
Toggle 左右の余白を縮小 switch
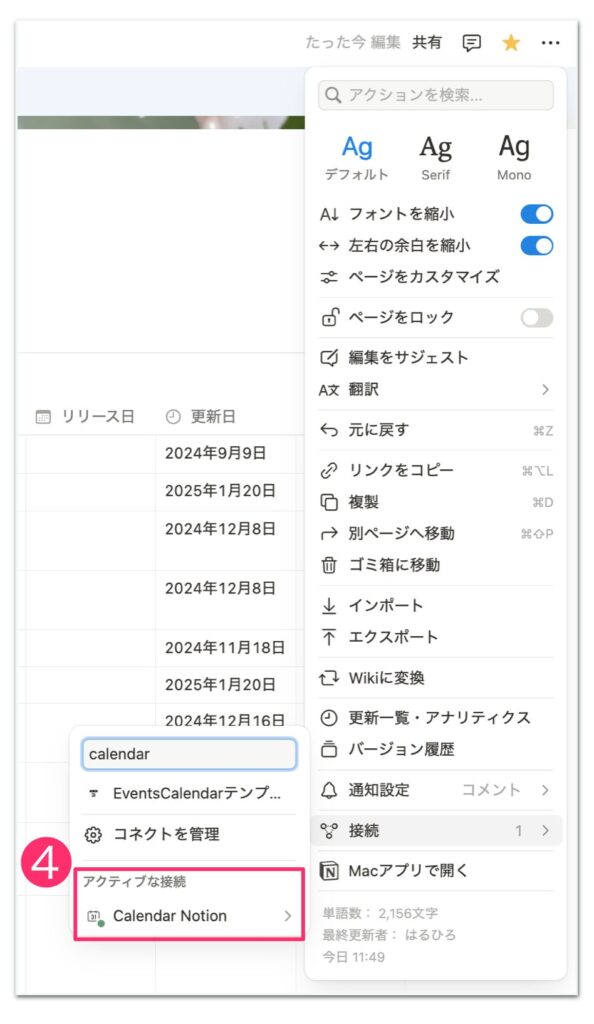(x=537, y=246)
